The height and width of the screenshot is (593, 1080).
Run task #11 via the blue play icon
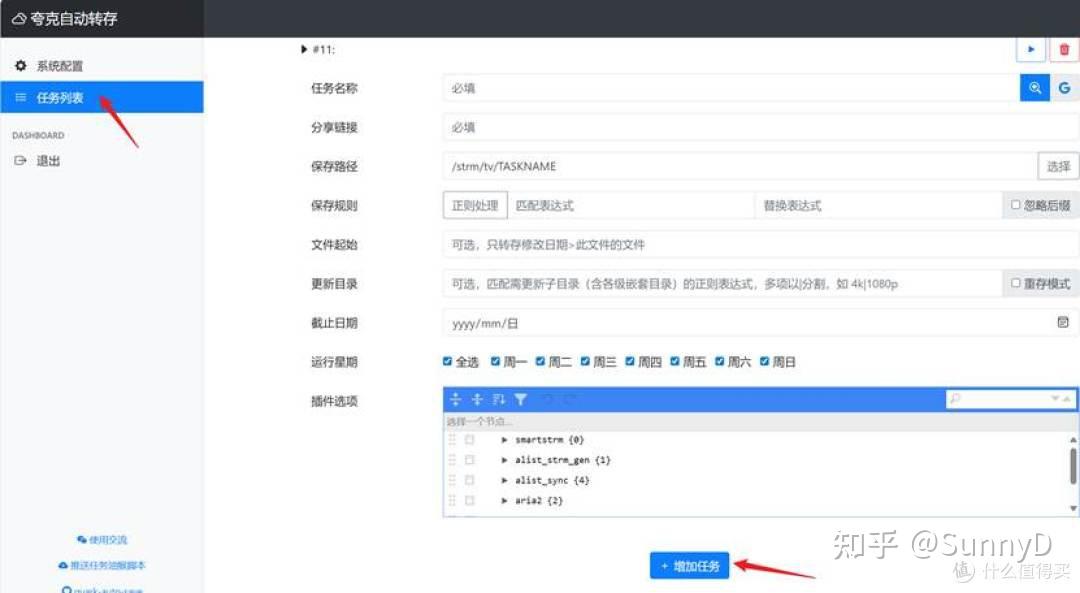click(x=1031, y=49)
